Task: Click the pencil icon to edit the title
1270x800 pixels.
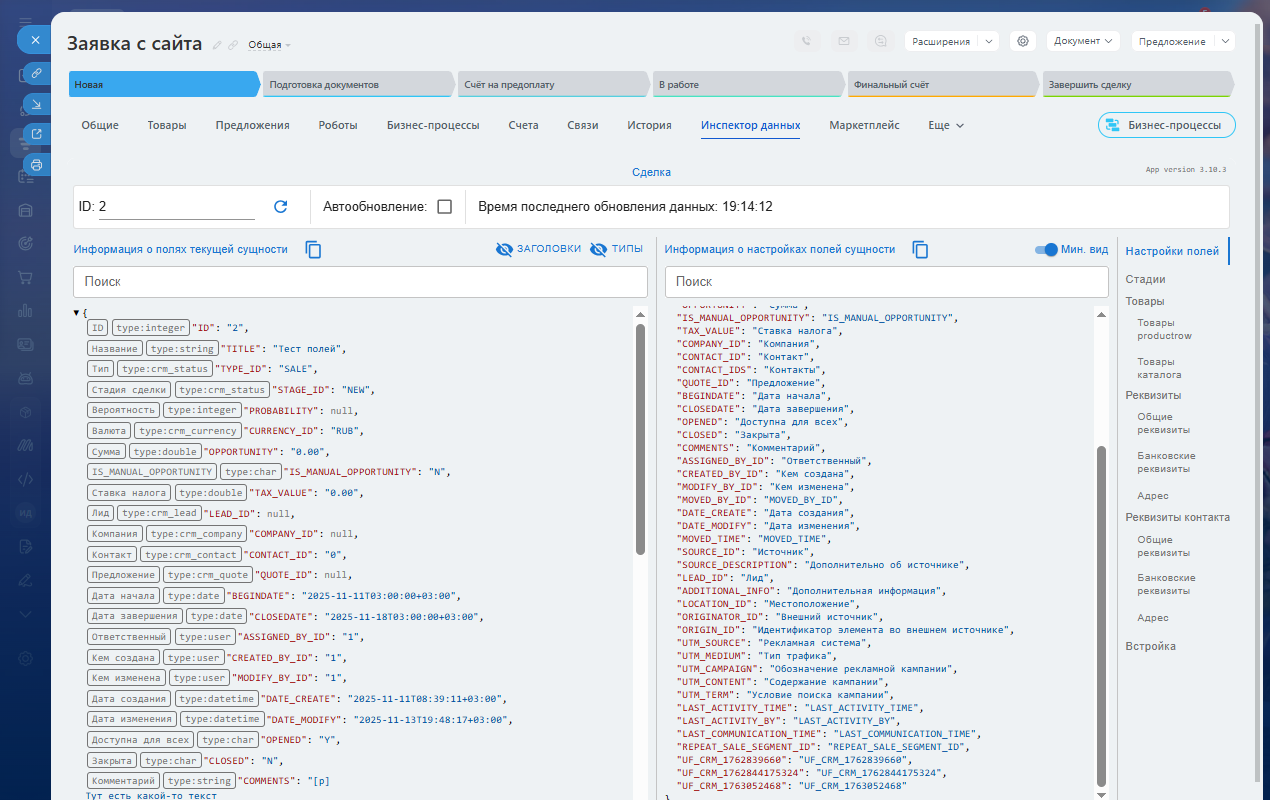Action: [x=217, y=45]
